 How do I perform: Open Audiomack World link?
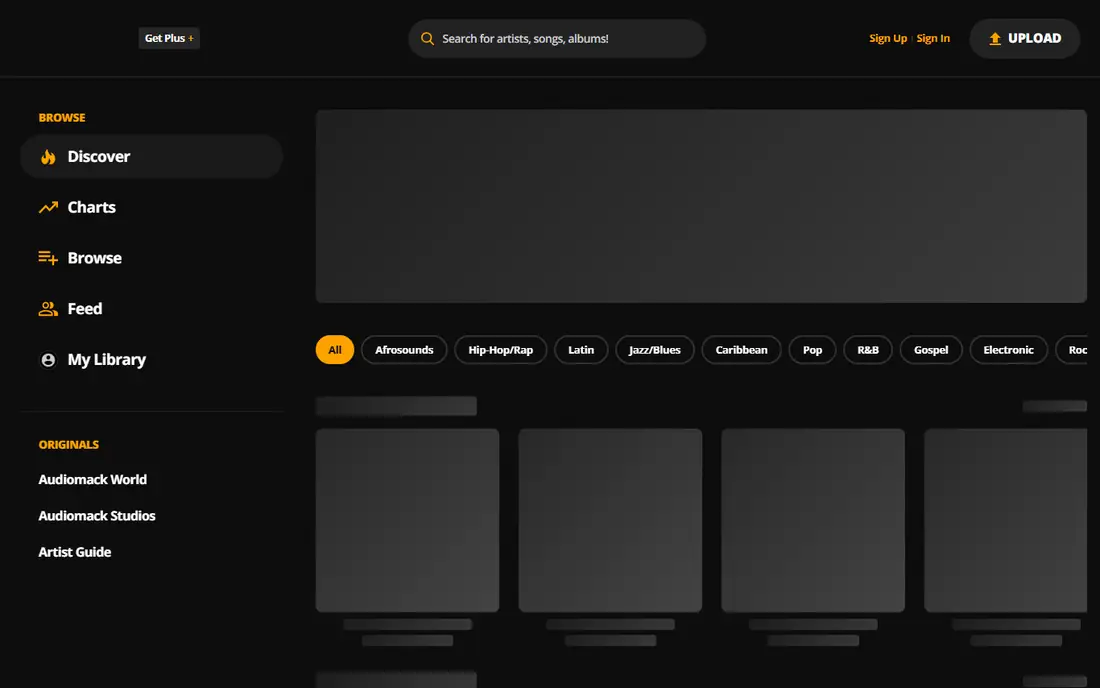(93, 480)
